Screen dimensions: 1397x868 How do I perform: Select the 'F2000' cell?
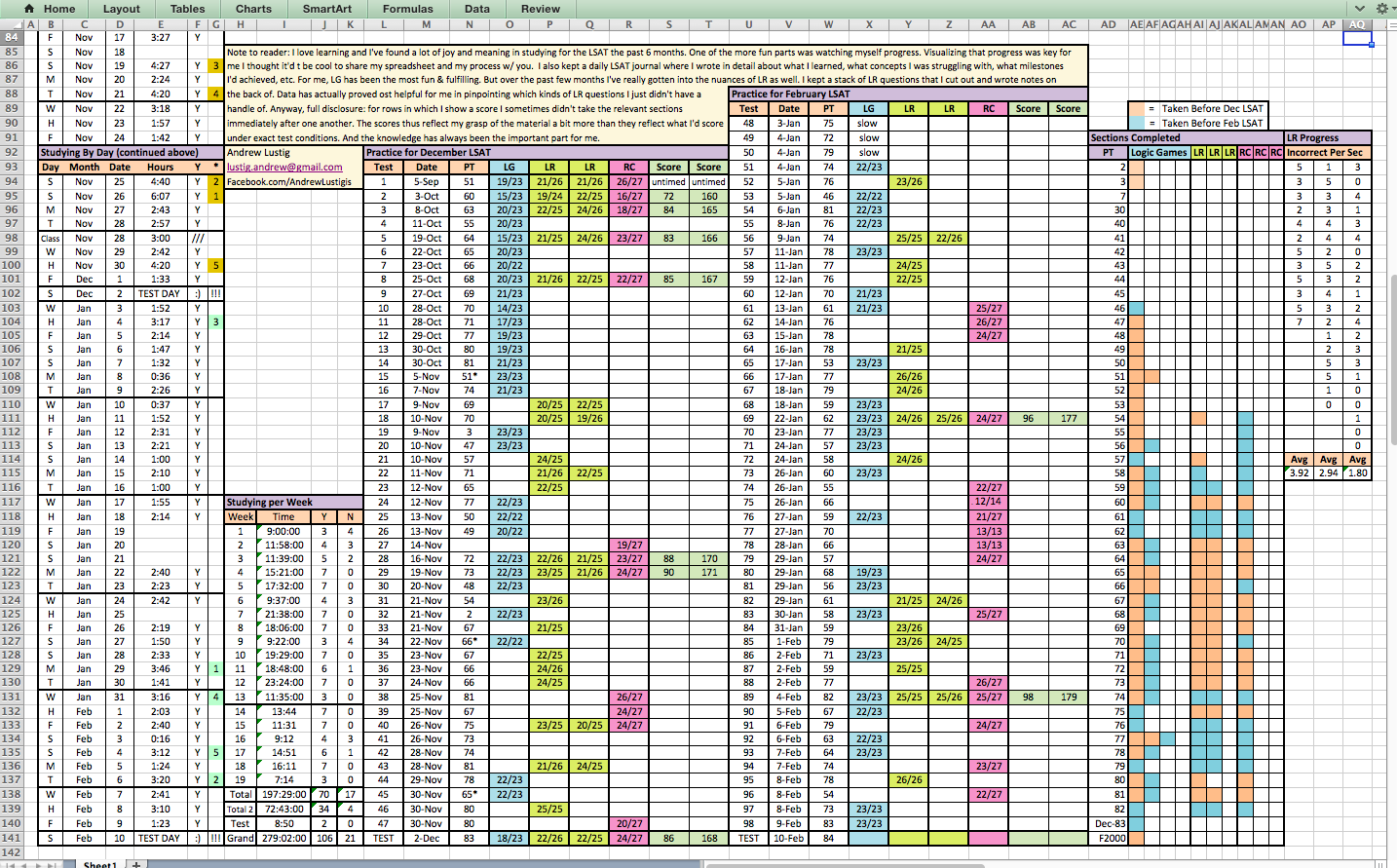click(1108, 838)
